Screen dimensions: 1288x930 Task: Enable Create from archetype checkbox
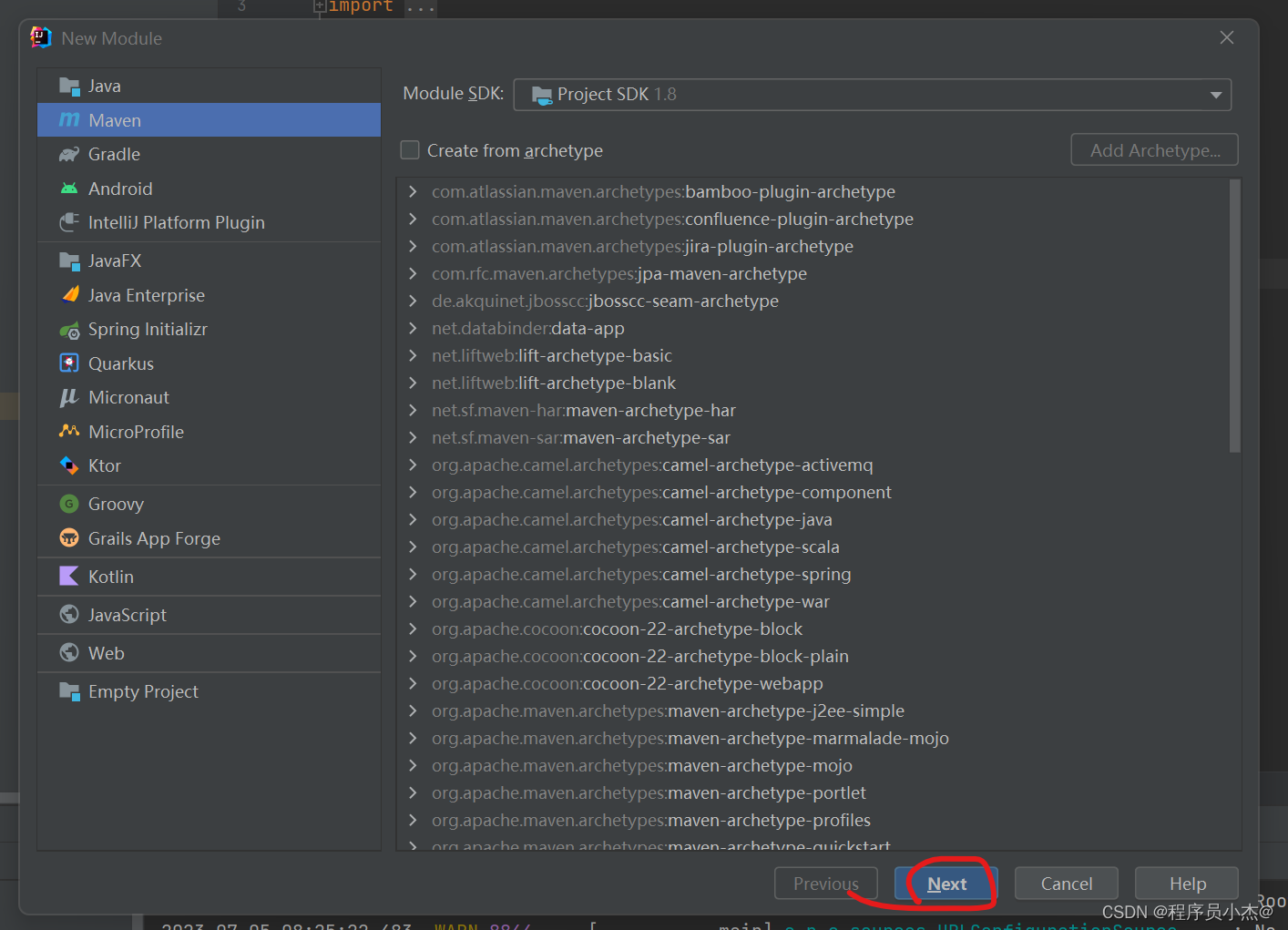point(410,150)
